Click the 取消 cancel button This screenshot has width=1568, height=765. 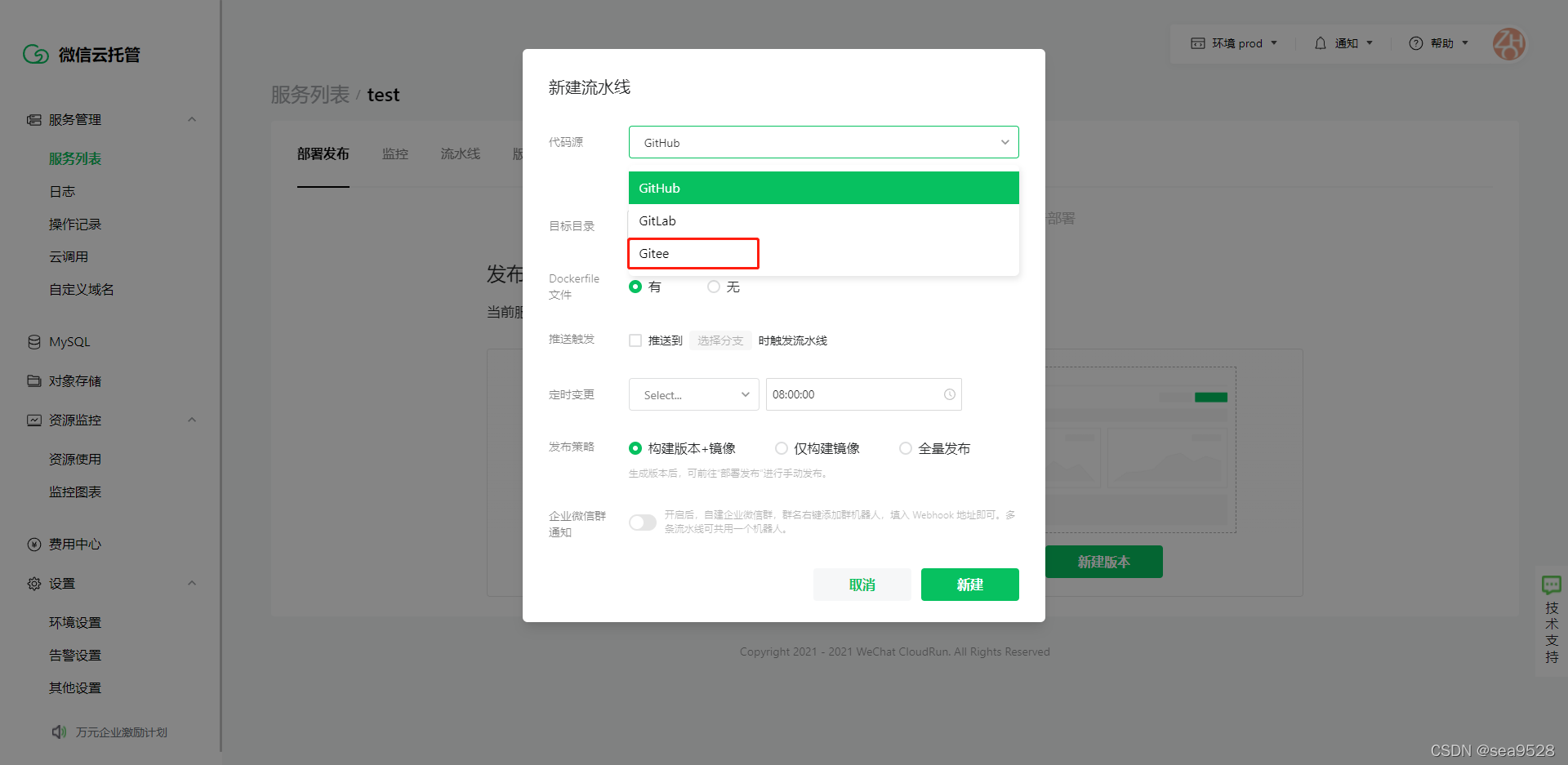coord(862,585)
